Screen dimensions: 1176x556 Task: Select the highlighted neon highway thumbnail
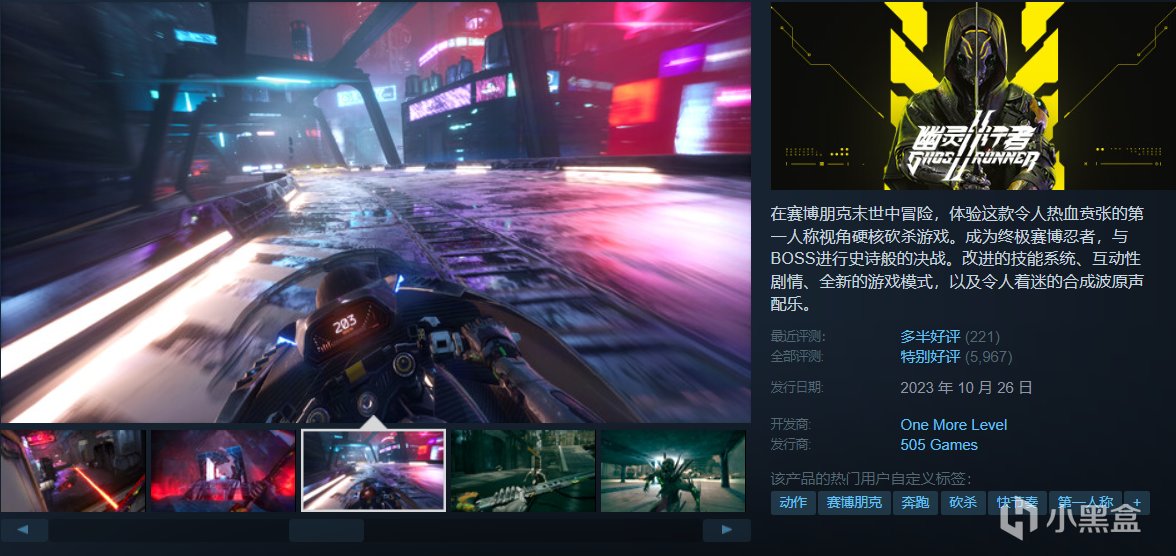point(374,470)
